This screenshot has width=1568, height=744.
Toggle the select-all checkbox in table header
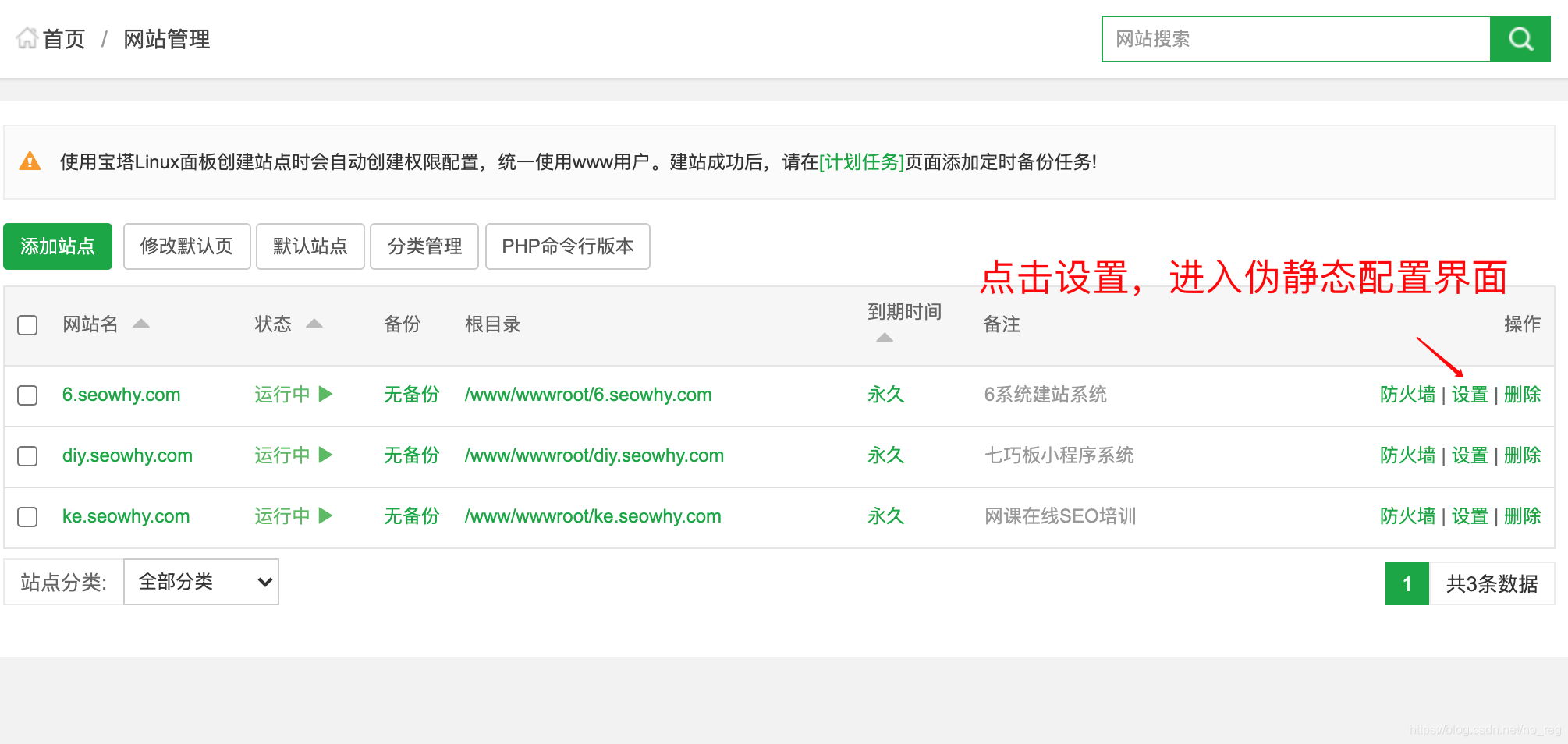click(x=27, y=324)
